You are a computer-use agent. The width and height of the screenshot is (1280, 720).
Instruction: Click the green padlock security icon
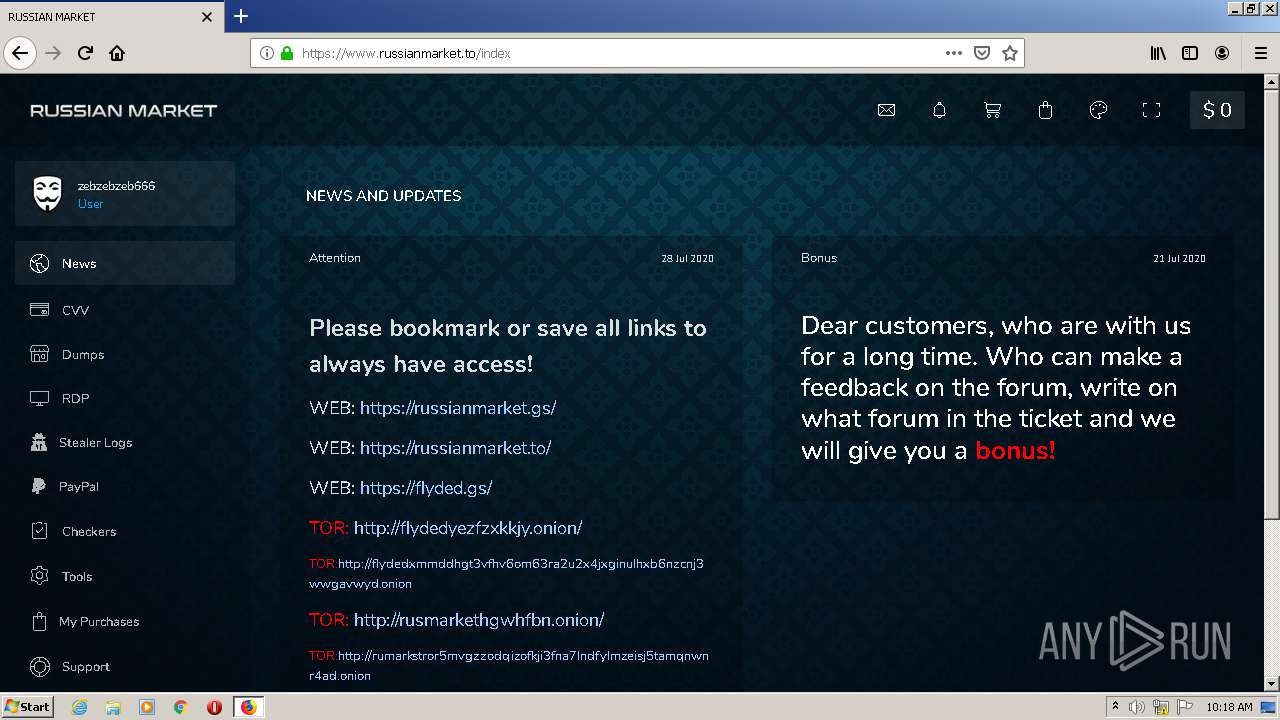(287, 53)
